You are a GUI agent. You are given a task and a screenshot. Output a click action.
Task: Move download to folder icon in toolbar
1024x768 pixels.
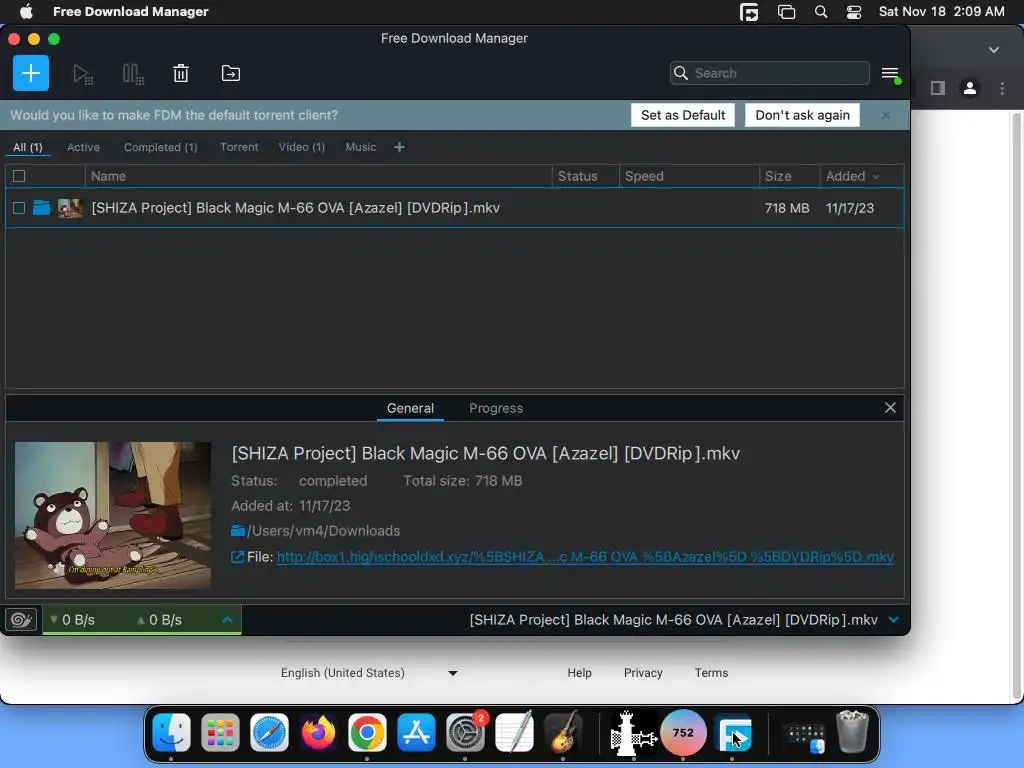[231, 73]
